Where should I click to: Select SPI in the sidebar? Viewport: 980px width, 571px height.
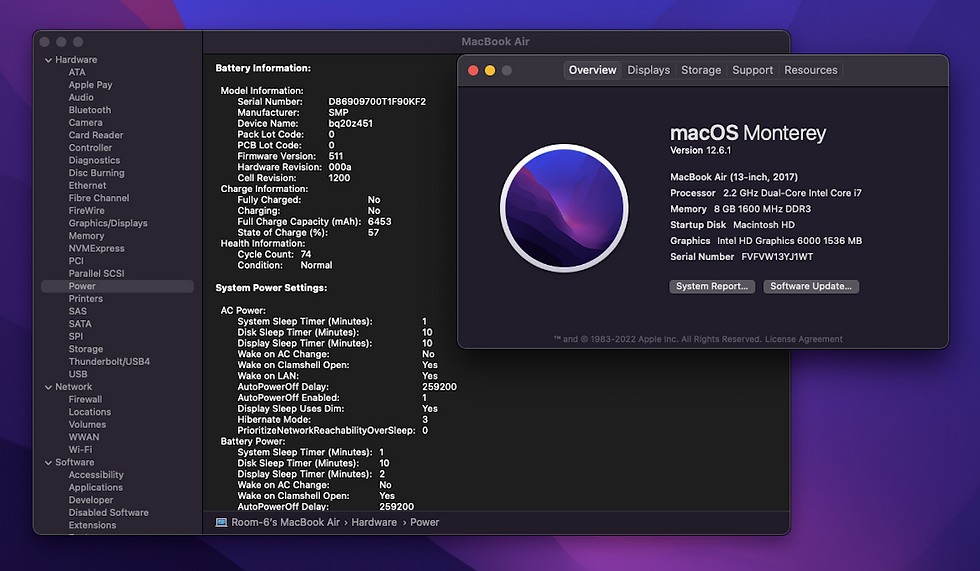click(76, 337)
